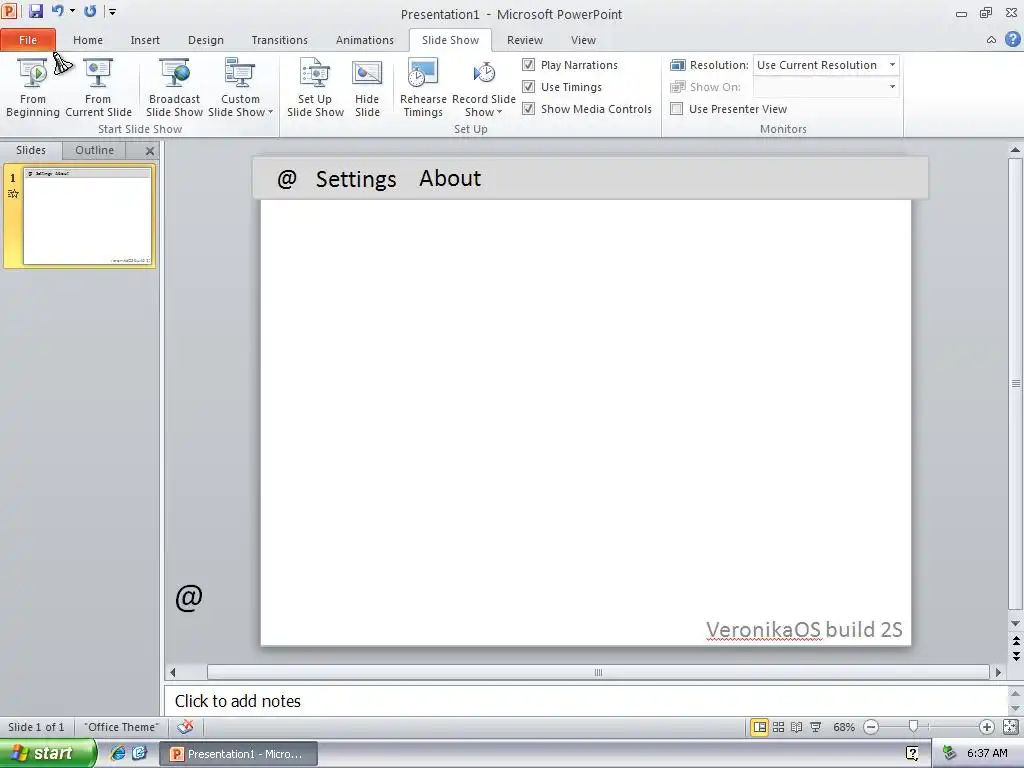Screen dimensions: 1024x768
Task: Switch to Normal view icon
Action: [759, 727]
